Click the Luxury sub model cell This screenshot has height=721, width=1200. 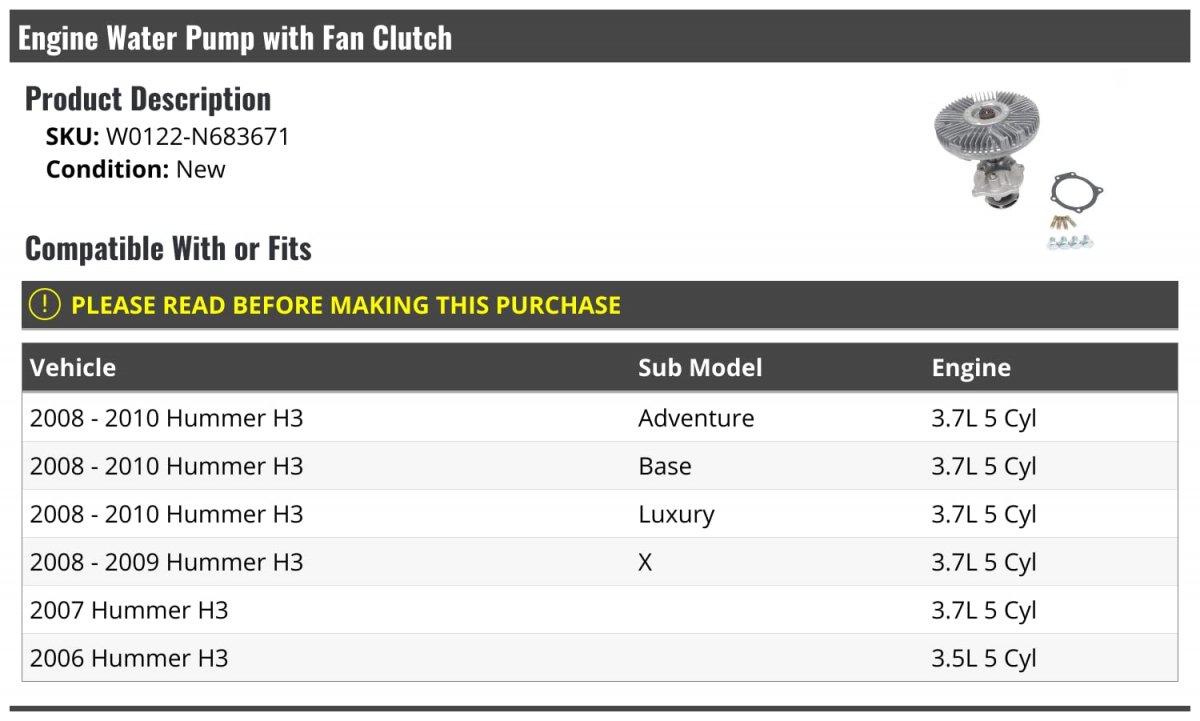click(x=676, y=515)
